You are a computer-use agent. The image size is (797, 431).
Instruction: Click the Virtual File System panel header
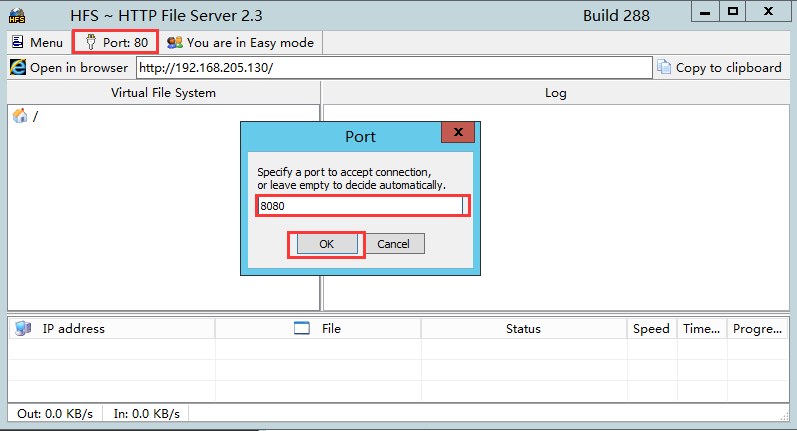click(x=163, y=93)
